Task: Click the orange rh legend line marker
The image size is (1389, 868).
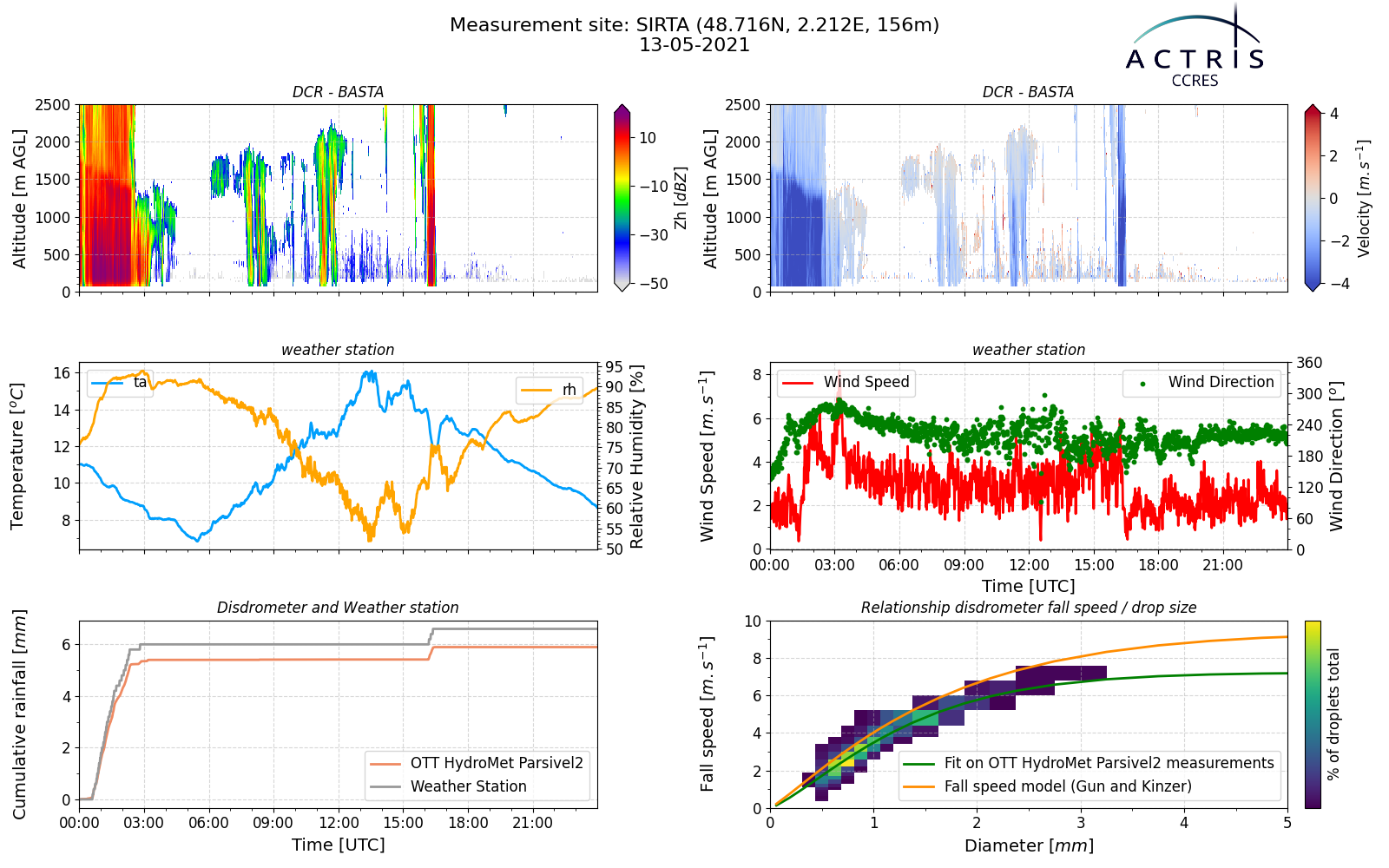Action: [537, 390]
